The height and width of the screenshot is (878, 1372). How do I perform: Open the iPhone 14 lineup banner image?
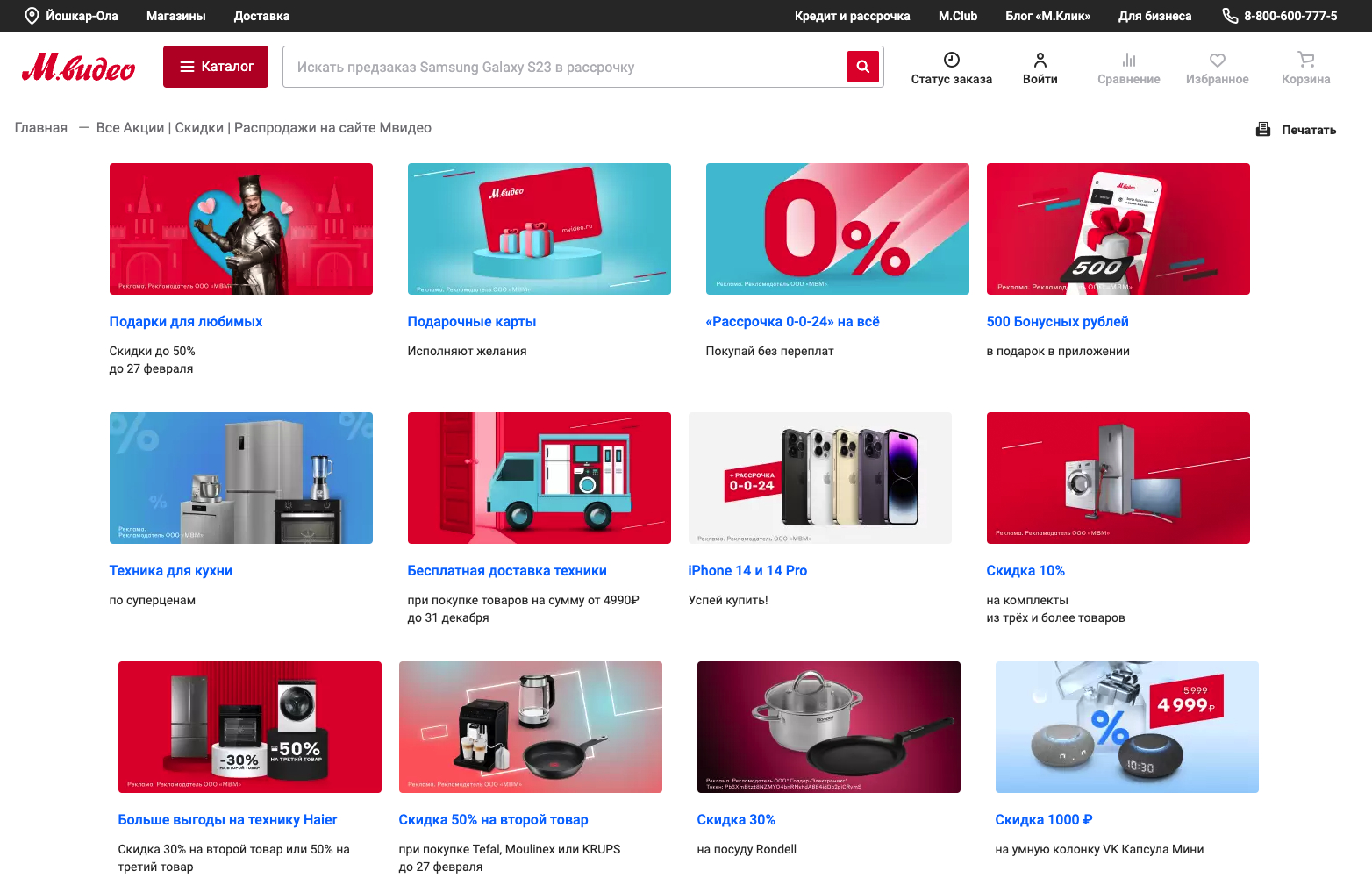coord(820,478)
